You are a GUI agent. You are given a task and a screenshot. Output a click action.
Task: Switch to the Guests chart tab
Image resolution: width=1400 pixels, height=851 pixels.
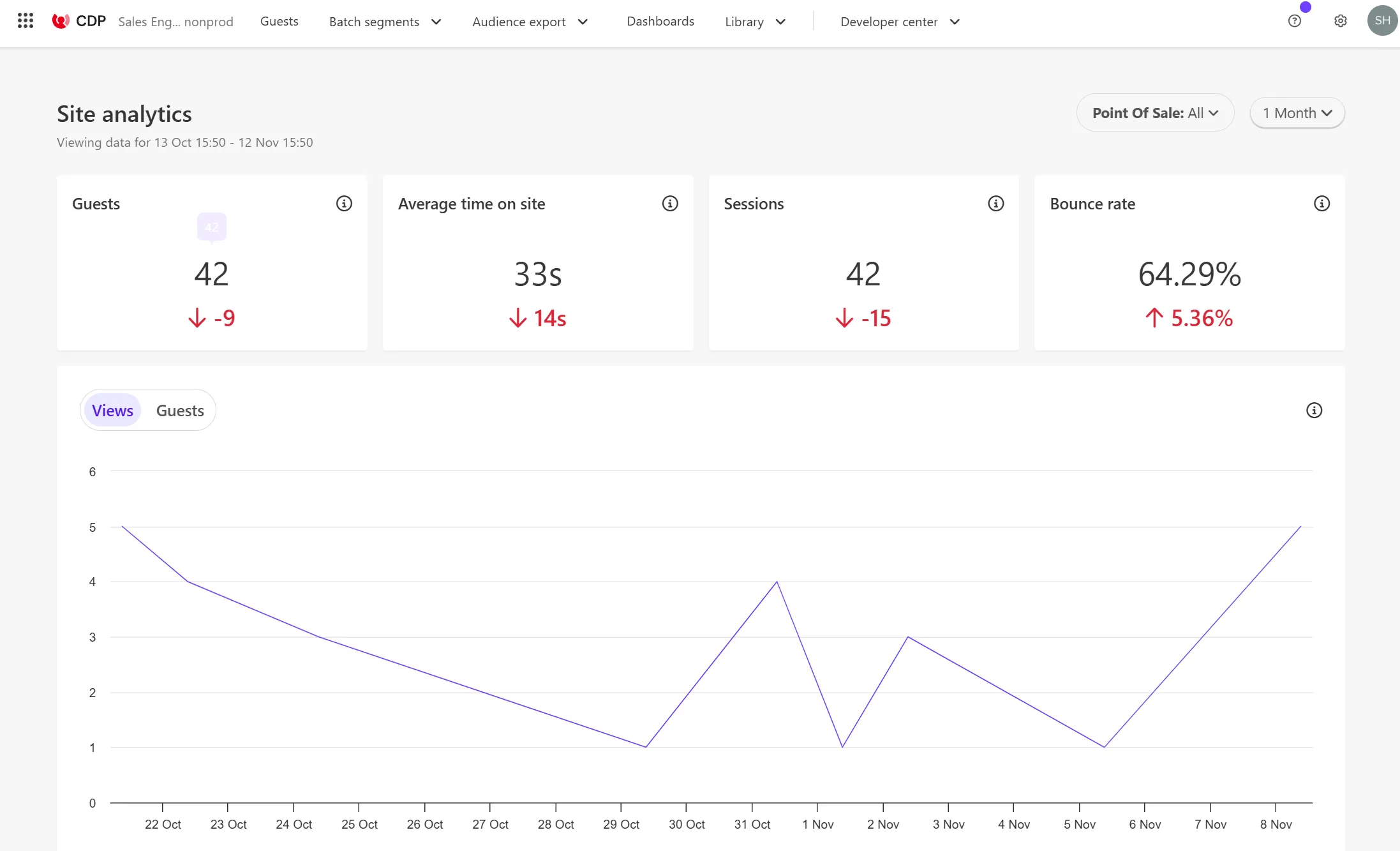tap(180, 410)
